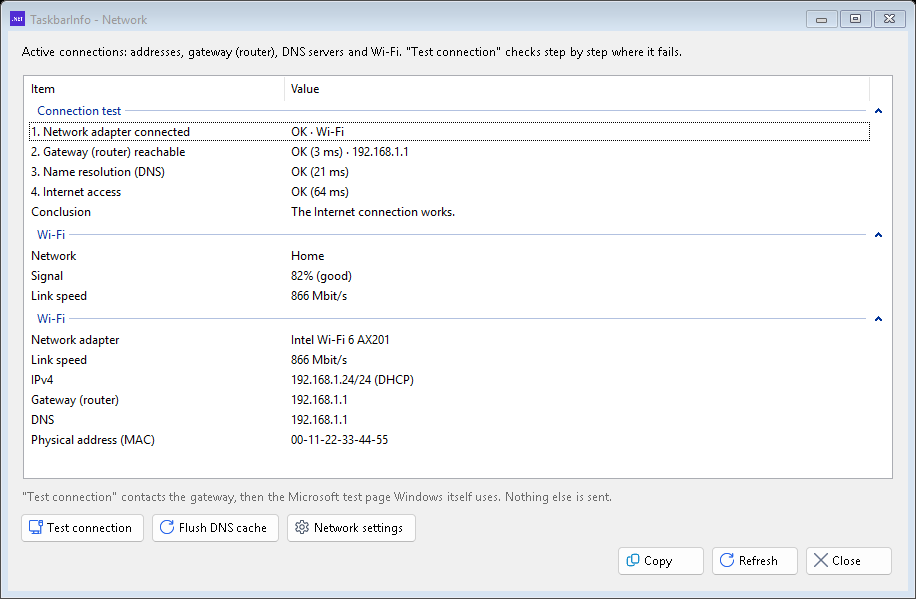Click value 'OK (3 ms) · 192.168.1.1'
916x599 pixels.
coord(349,152)
